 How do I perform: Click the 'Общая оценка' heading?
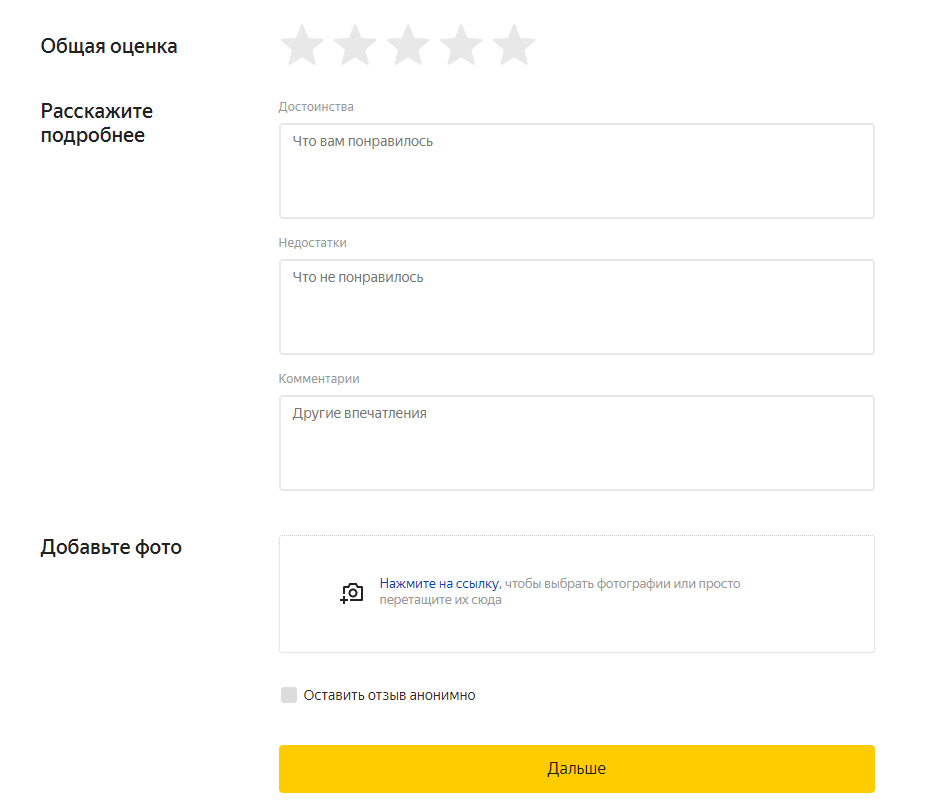click(109, 46)
